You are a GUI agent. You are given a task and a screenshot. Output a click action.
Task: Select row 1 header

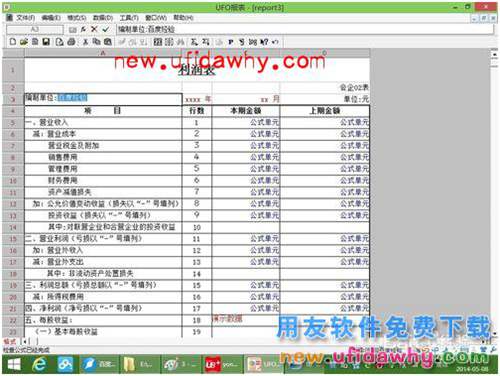tap(13, 70)
